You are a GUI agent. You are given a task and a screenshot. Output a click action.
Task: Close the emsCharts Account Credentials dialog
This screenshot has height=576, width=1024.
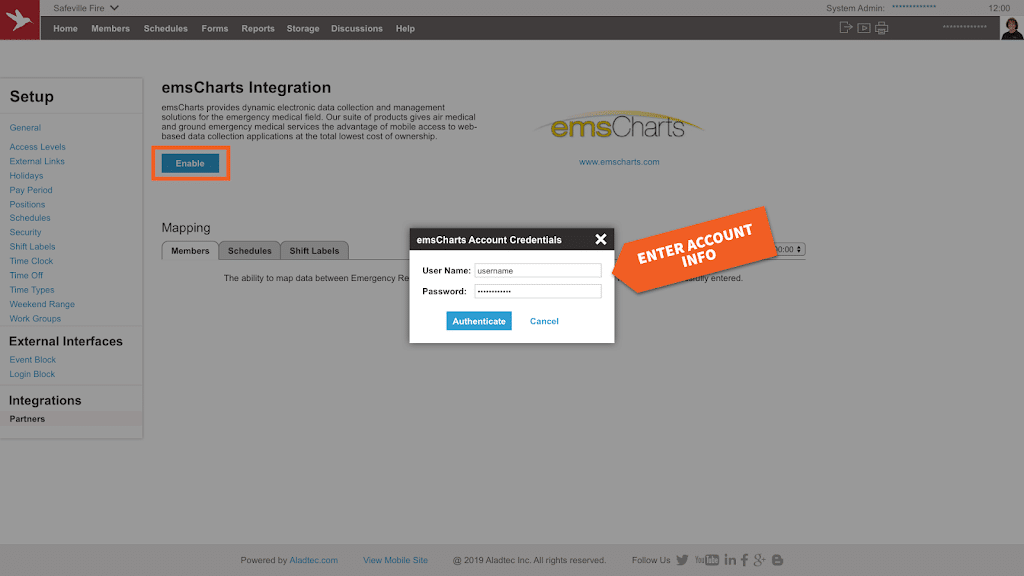pos(601,240)
